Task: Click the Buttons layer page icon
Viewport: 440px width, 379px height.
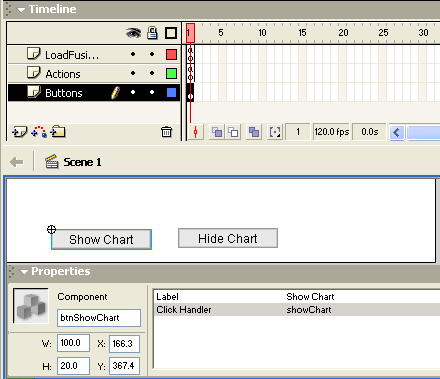Action: [x=33, y=92]
